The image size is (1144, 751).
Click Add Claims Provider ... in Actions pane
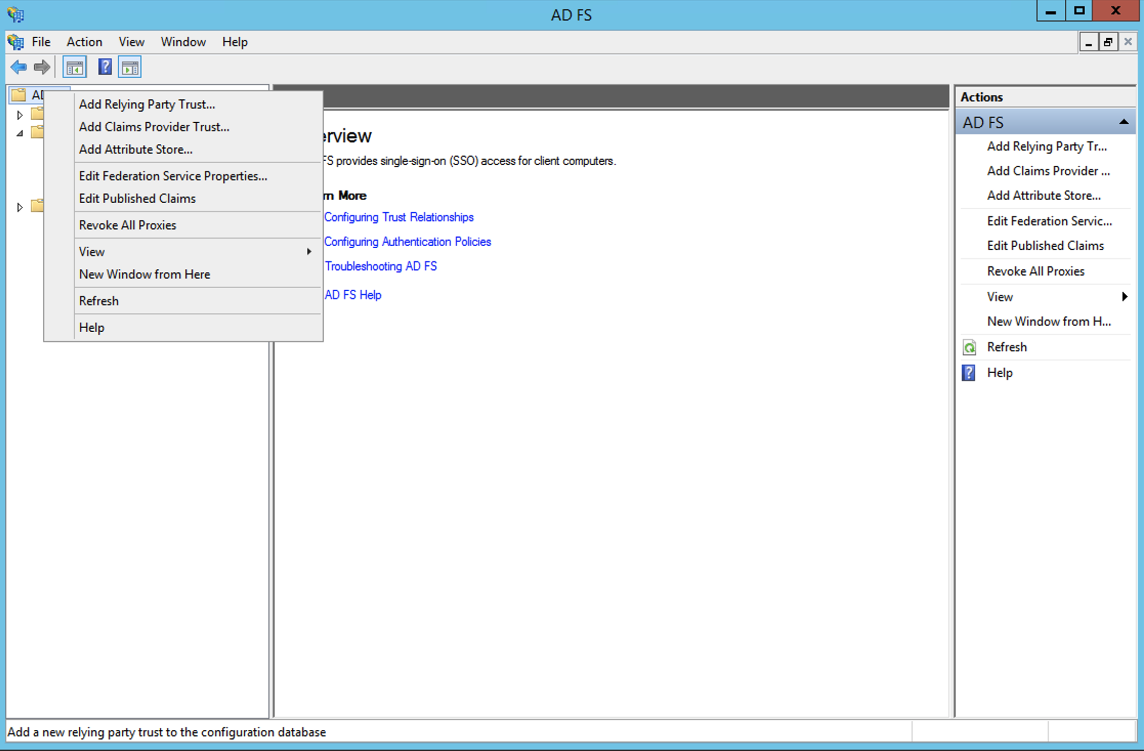click(1048, 171)
